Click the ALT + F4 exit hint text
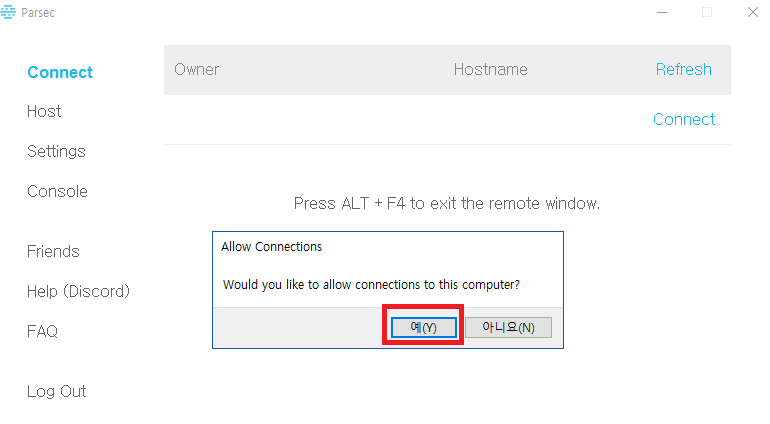Image resolution: width=770 pixels, height=424 pixels. click(x=447, y=203)
